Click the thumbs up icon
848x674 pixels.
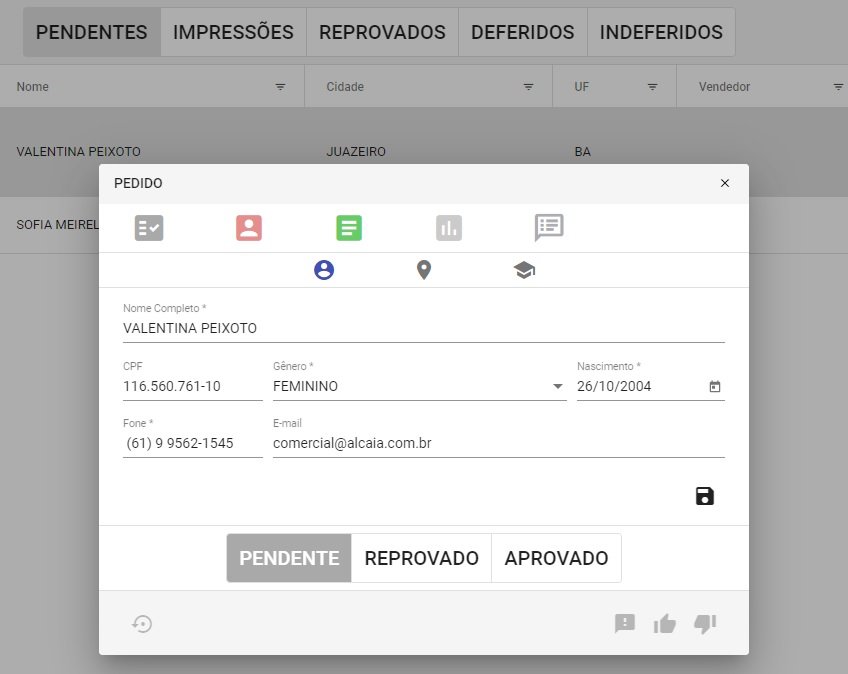pos(665,624)
